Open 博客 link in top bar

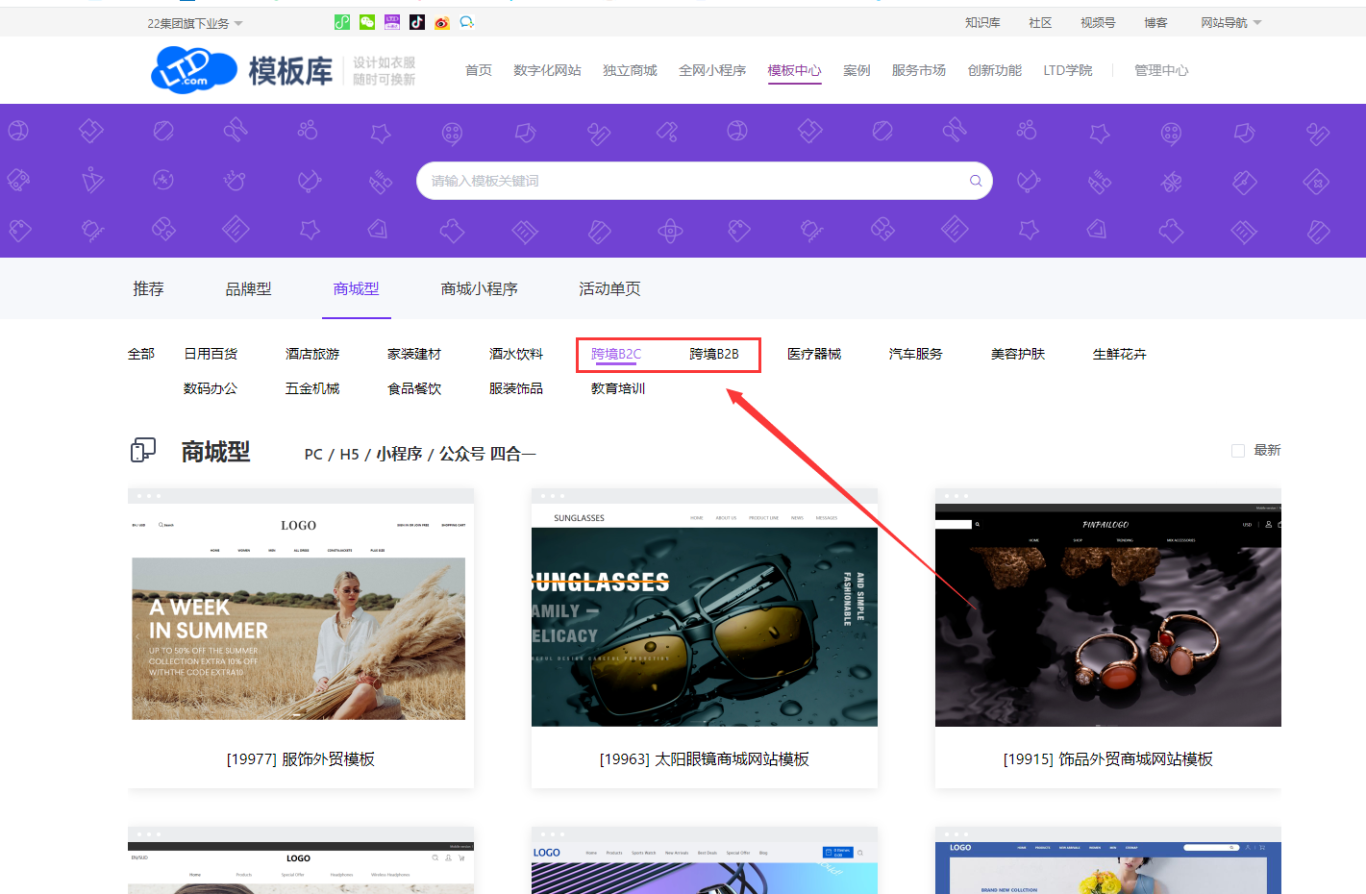click(1156, 23)
